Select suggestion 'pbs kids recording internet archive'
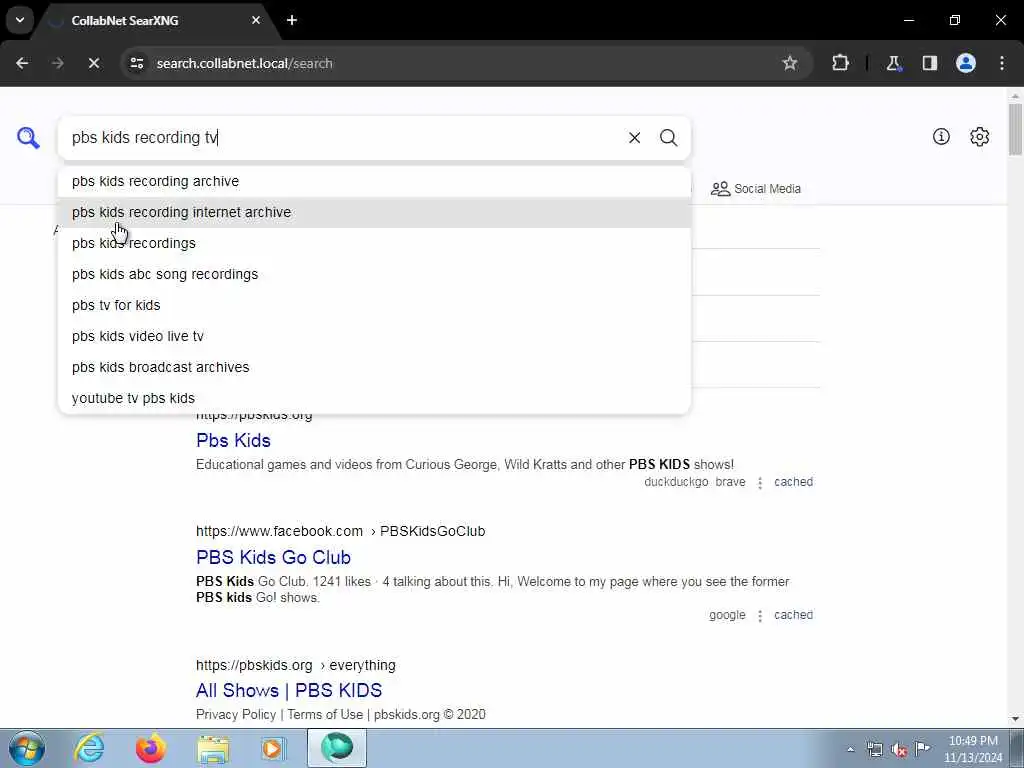 point(374,212)
